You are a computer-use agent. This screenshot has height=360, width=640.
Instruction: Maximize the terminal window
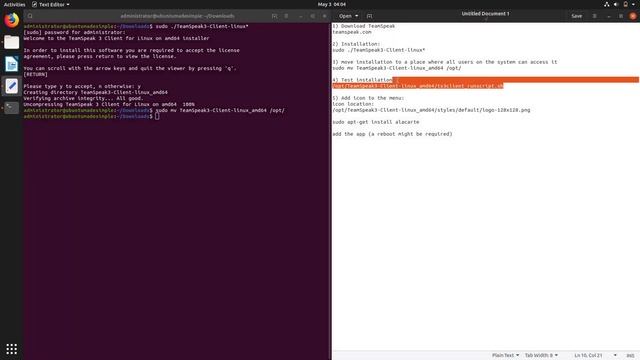coord(313,16)
